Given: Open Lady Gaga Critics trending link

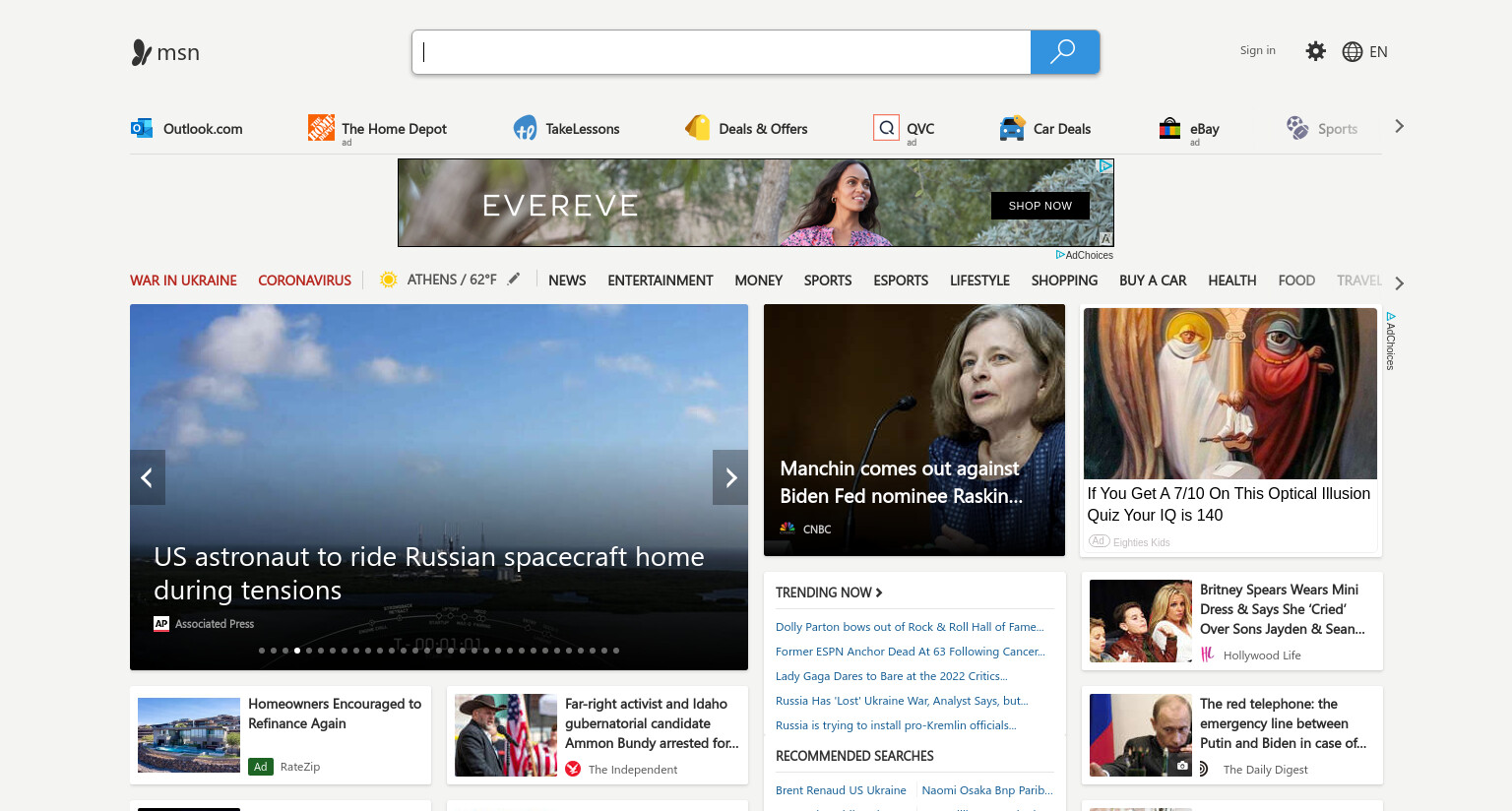Looking at the screenshot, I should click(892, 676).
